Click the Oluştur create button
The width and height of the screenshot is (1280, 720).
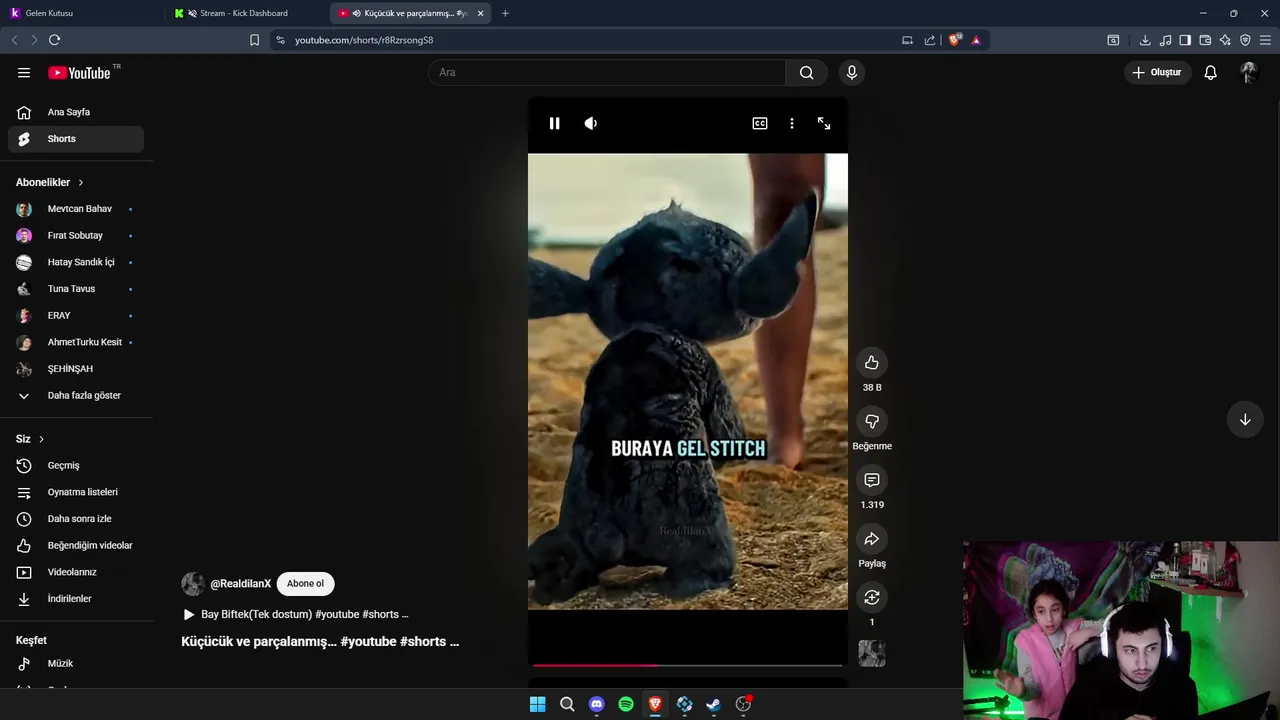click(1157, 72)
